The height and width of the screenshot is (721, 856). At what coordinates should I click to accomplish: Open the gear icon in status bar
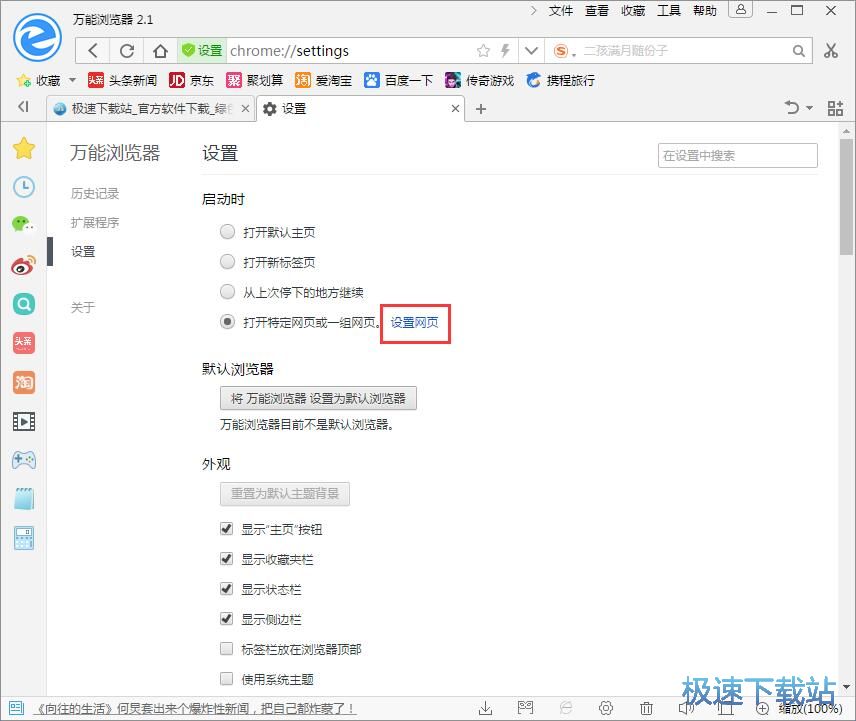606,708
